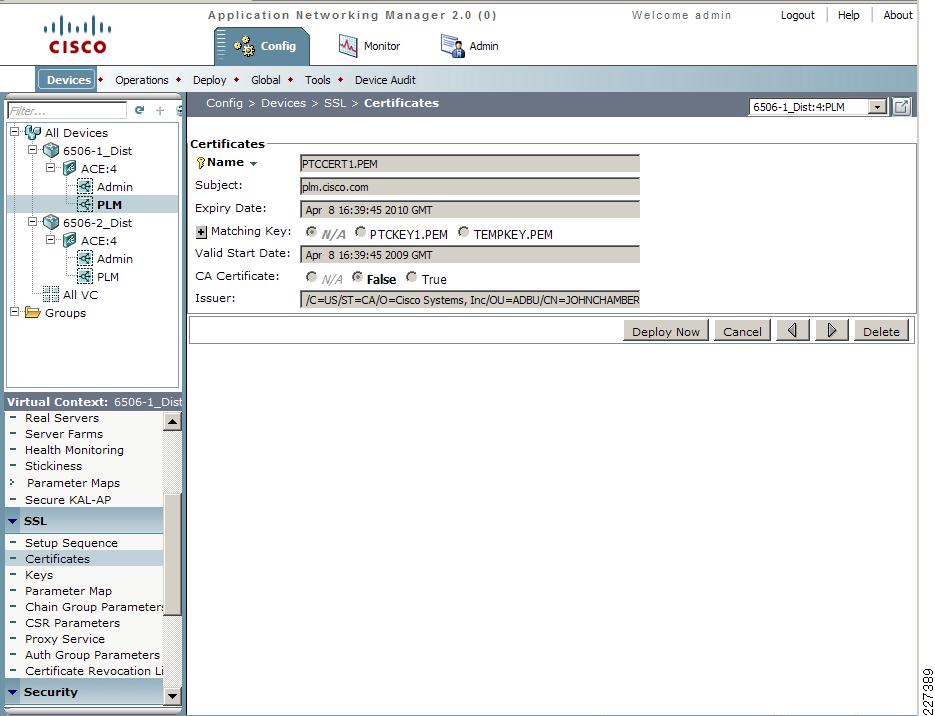Set CA Certificate to False
Image resolution: width=935 pixels, height=716 pixels.
pyautogui.click(x=357, y=277)
